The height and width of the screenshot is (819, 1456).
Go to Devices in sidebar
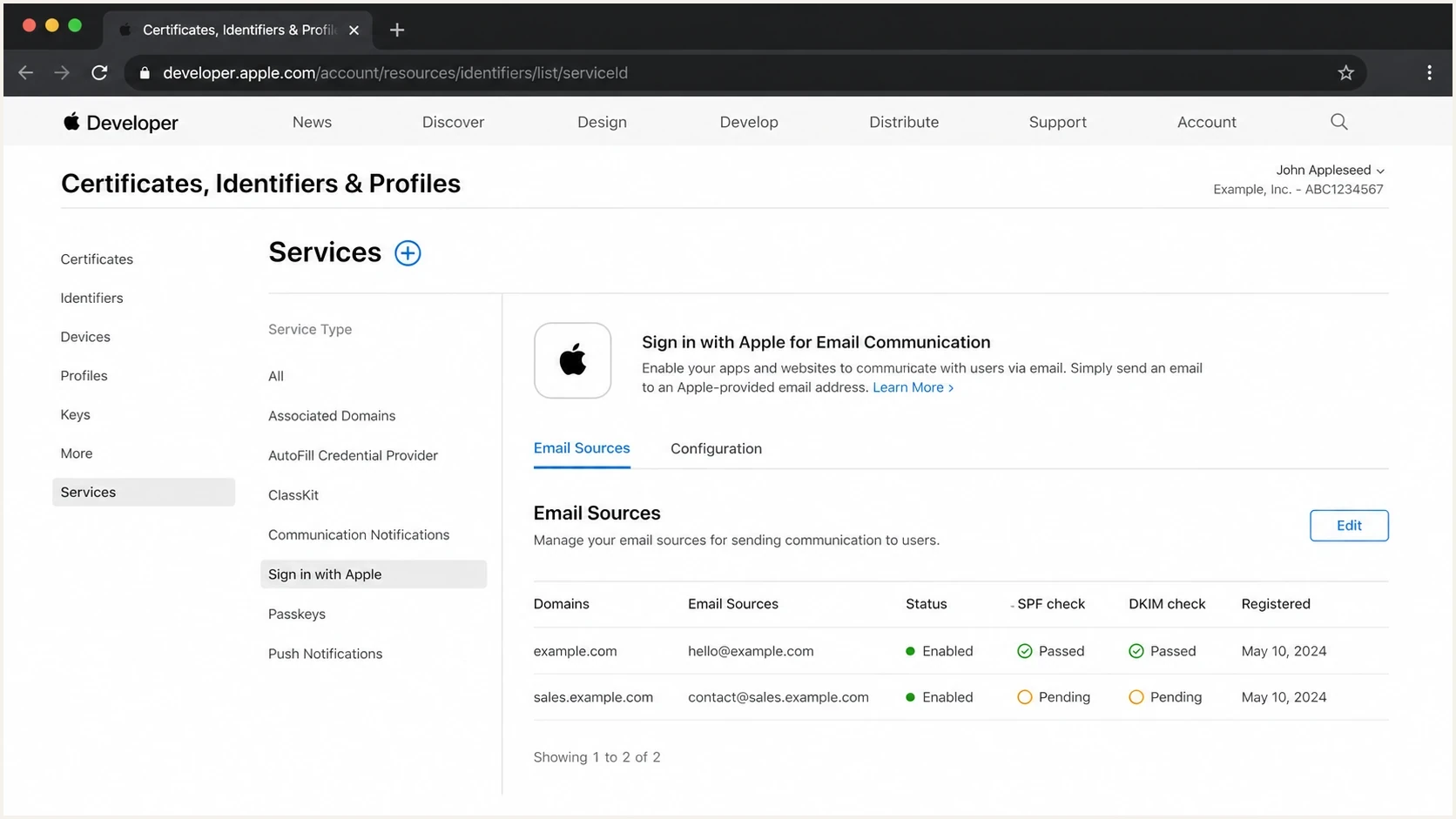click(85, 337)
